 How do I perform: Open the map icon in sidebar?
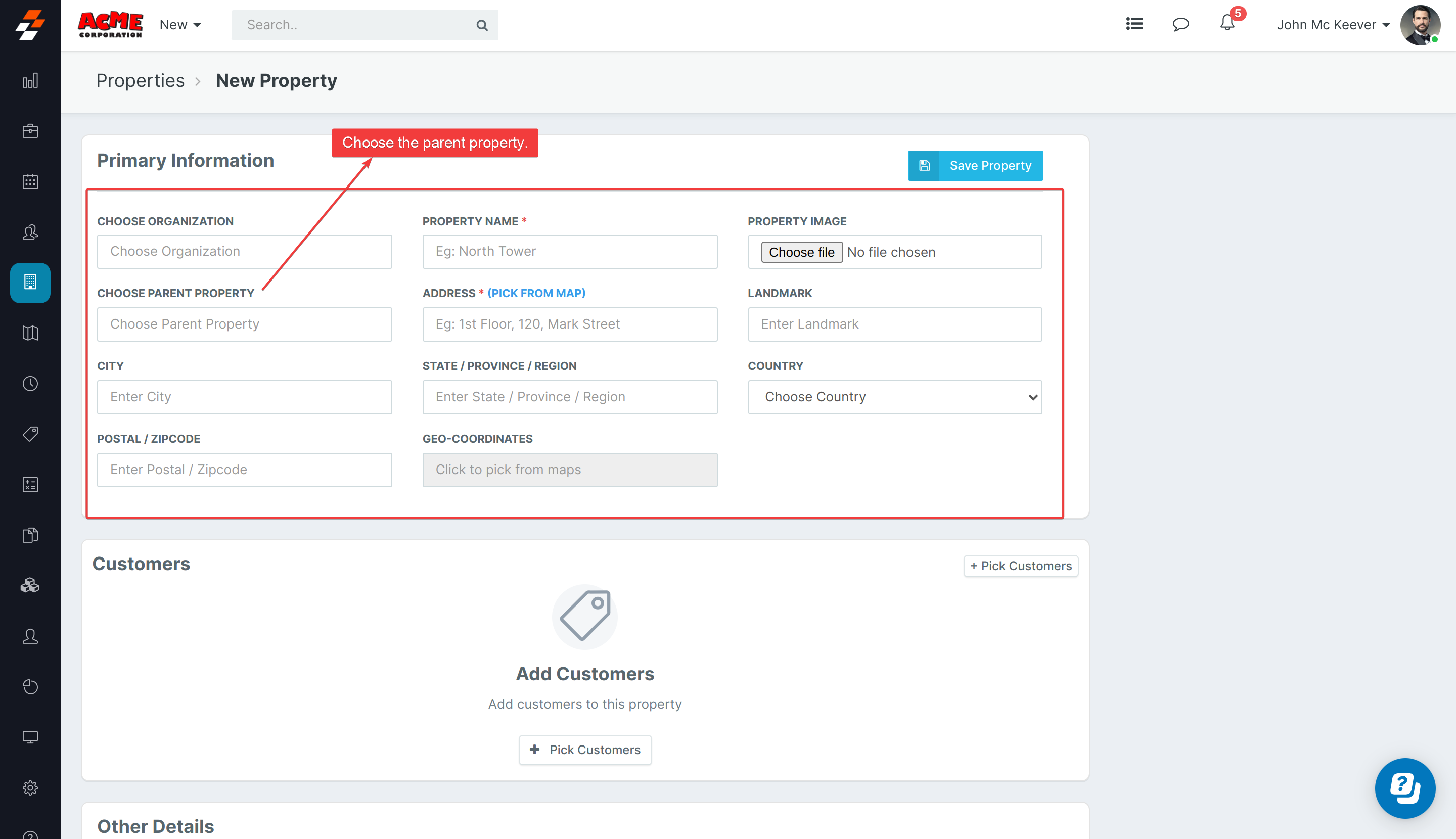pos(30,333)
